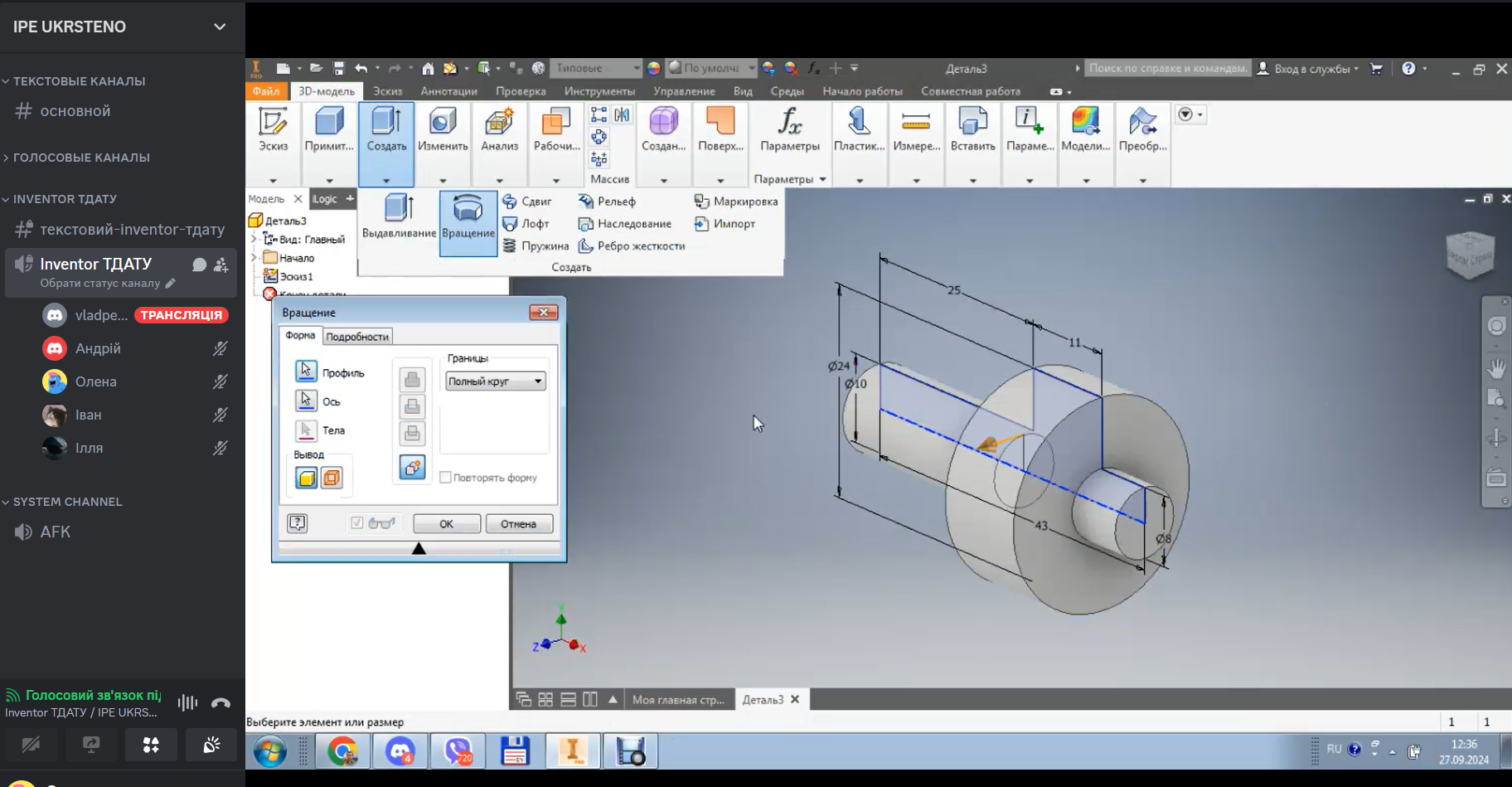Expand the Начало folder in model tree

(254, 258)
